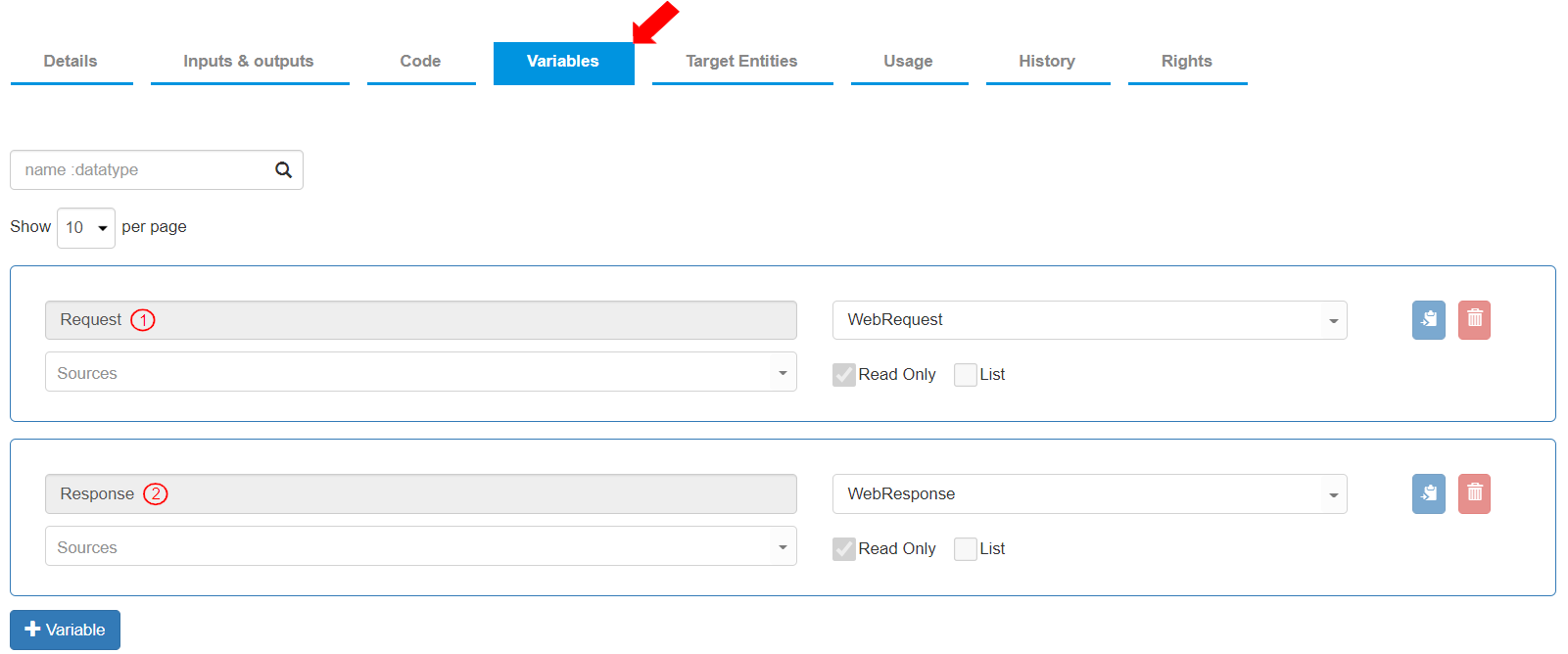
Task: Copy the Response variable
Action: 1428,494
